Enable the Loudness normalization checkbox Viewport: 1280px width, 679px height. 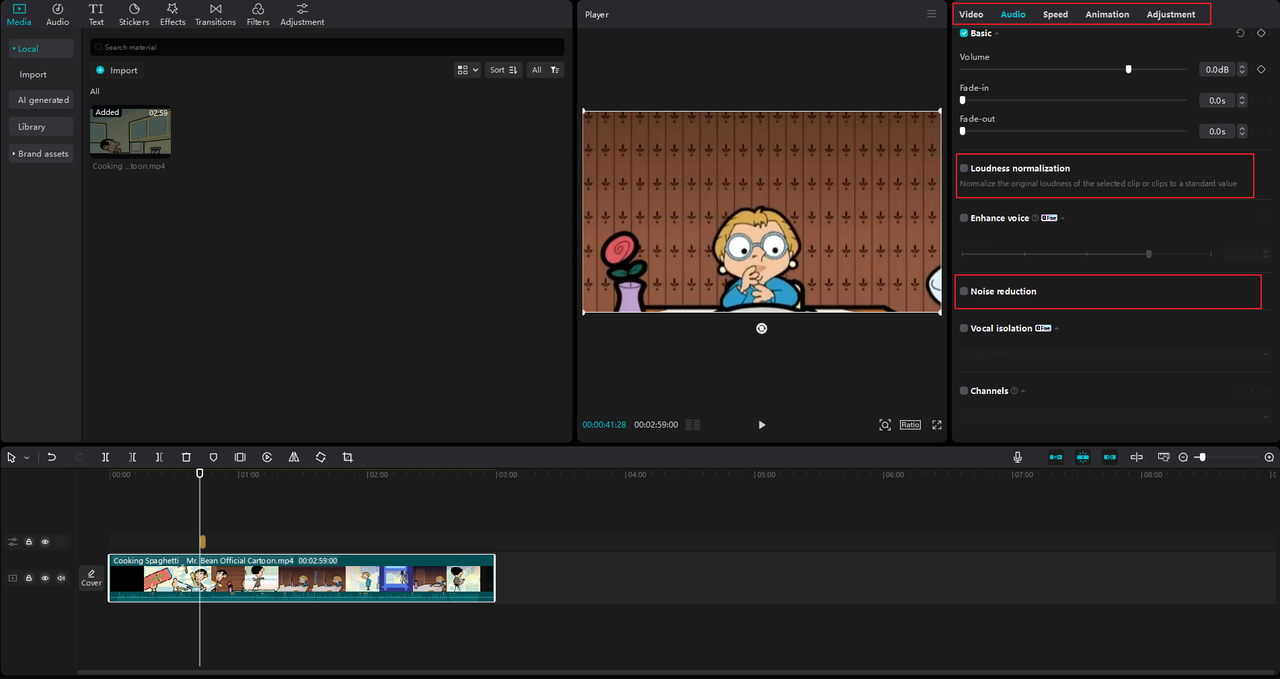coord(964,169)
